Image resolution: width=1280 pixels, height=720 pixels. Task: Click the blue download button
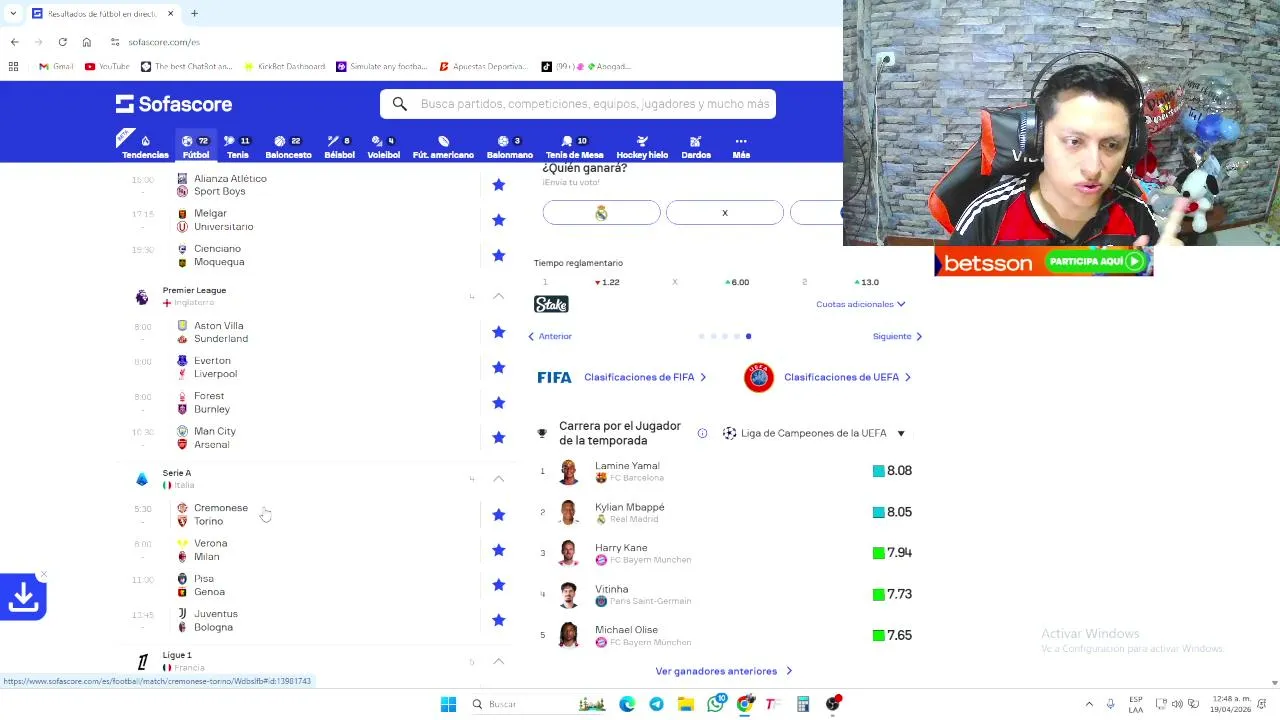tap(23, 597)
